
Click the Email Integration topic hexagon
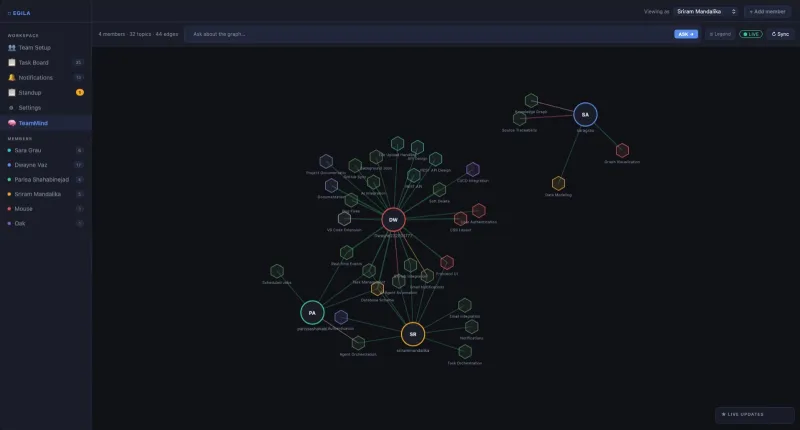coord(464,305)
